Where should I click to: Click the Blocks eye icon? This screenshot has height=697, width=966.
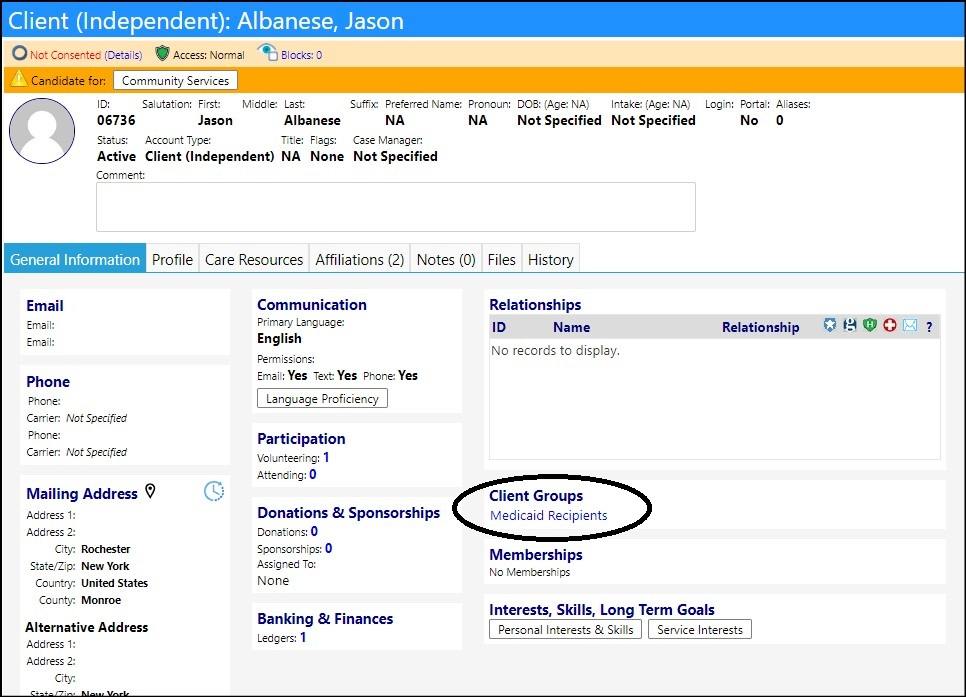point(267,52)
